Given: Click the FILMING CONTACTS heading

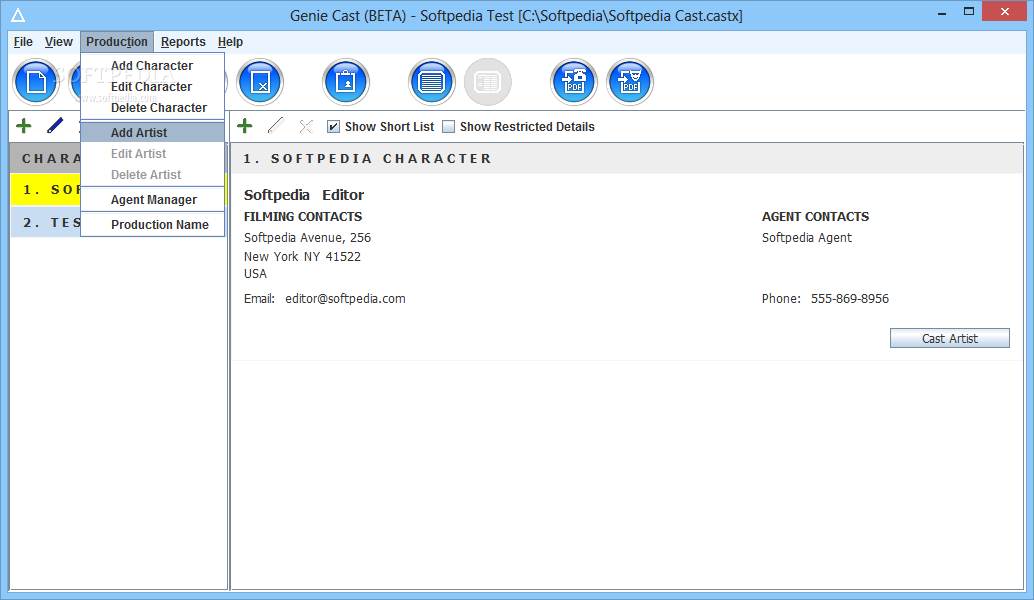Looking at the screenshot, I should click(x=303, y=217).
